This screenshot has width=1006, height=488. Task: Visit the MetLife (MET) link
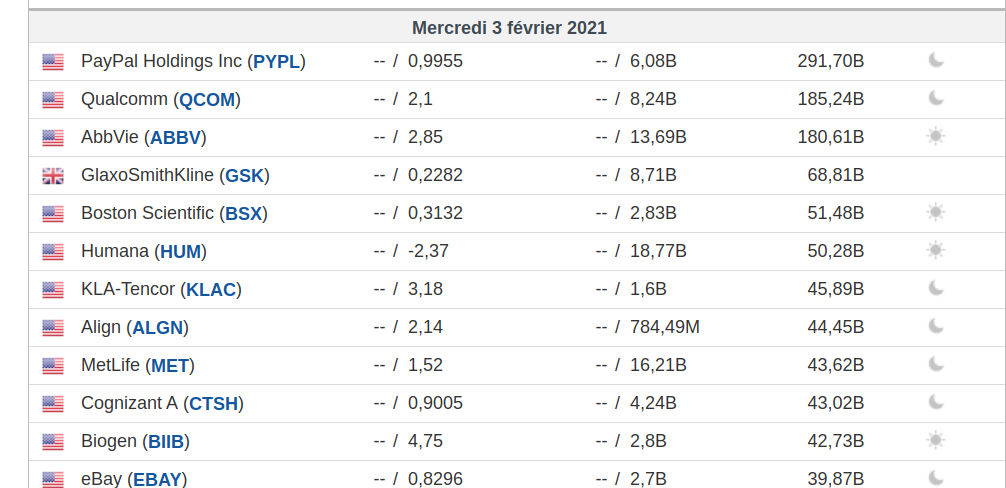(x=137, y=366)
